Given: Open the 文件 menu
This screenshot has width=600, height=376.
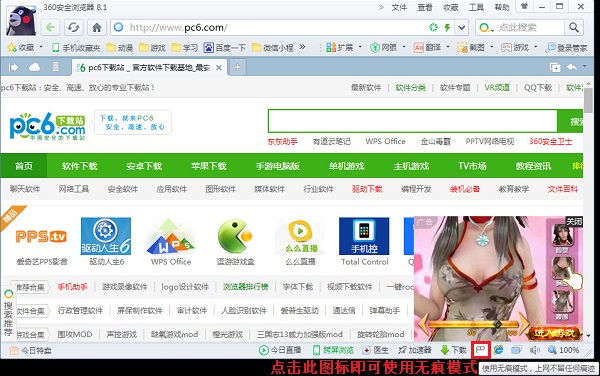Looking at the screenshot, I should 399,7.
